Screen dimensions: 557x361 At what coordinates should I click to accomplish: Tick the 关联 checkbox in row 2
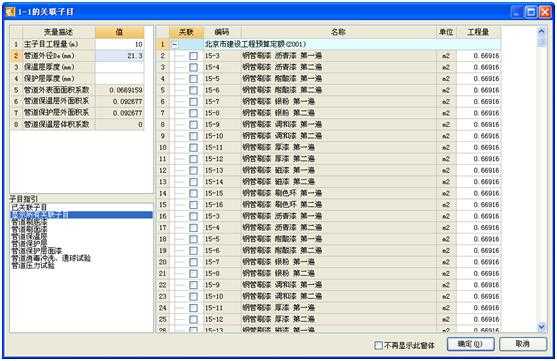tap(193, 56)
